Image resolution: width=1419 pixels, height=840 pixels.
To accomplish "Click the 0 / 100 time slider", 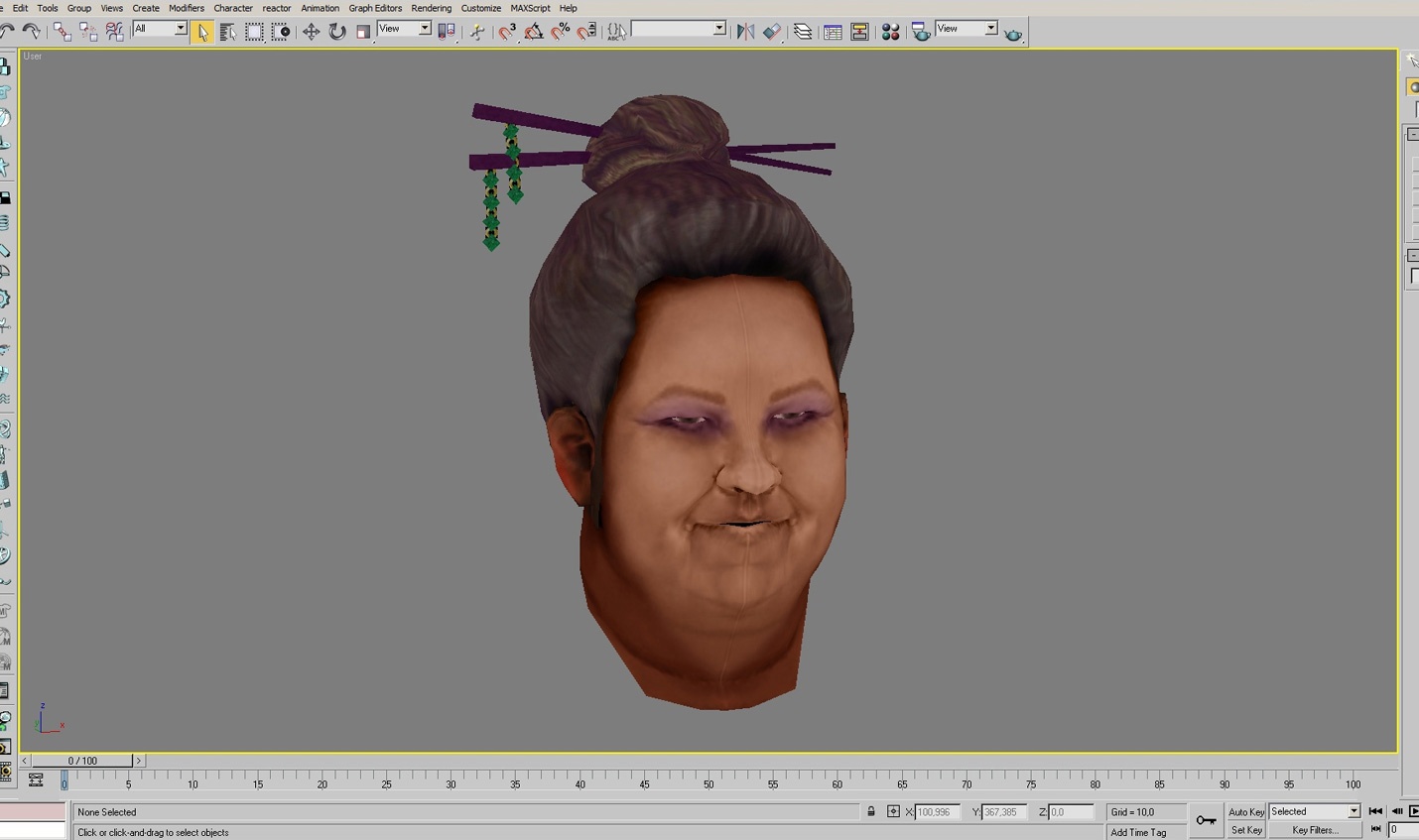I will pos(82,761).
